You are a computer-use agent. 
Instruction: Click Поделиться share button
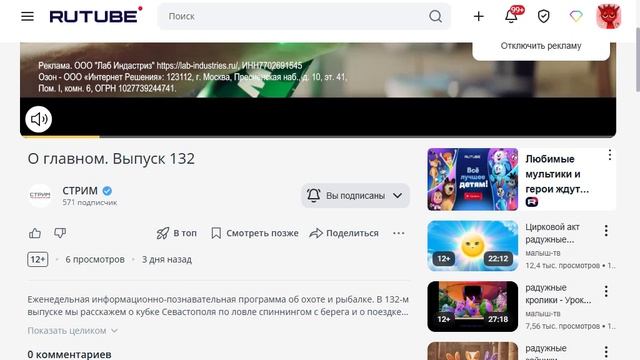[x=344, y=233]
